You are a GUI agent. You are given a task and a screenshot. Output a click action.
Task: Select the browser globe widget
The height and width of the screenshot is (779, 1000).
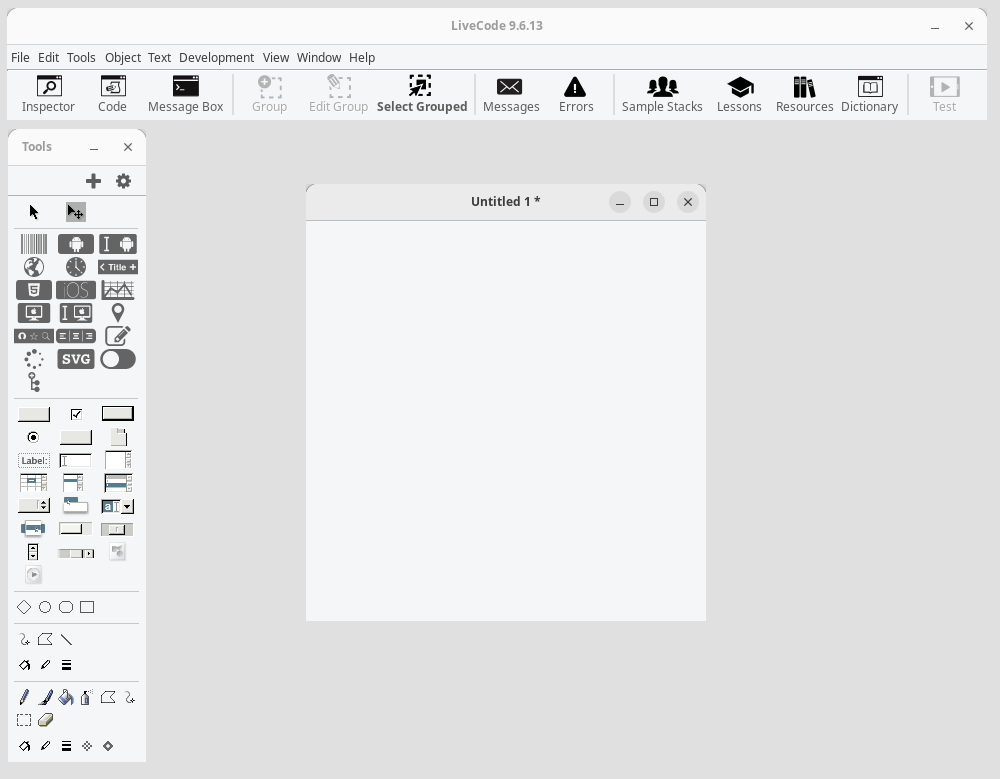[34, 267]
